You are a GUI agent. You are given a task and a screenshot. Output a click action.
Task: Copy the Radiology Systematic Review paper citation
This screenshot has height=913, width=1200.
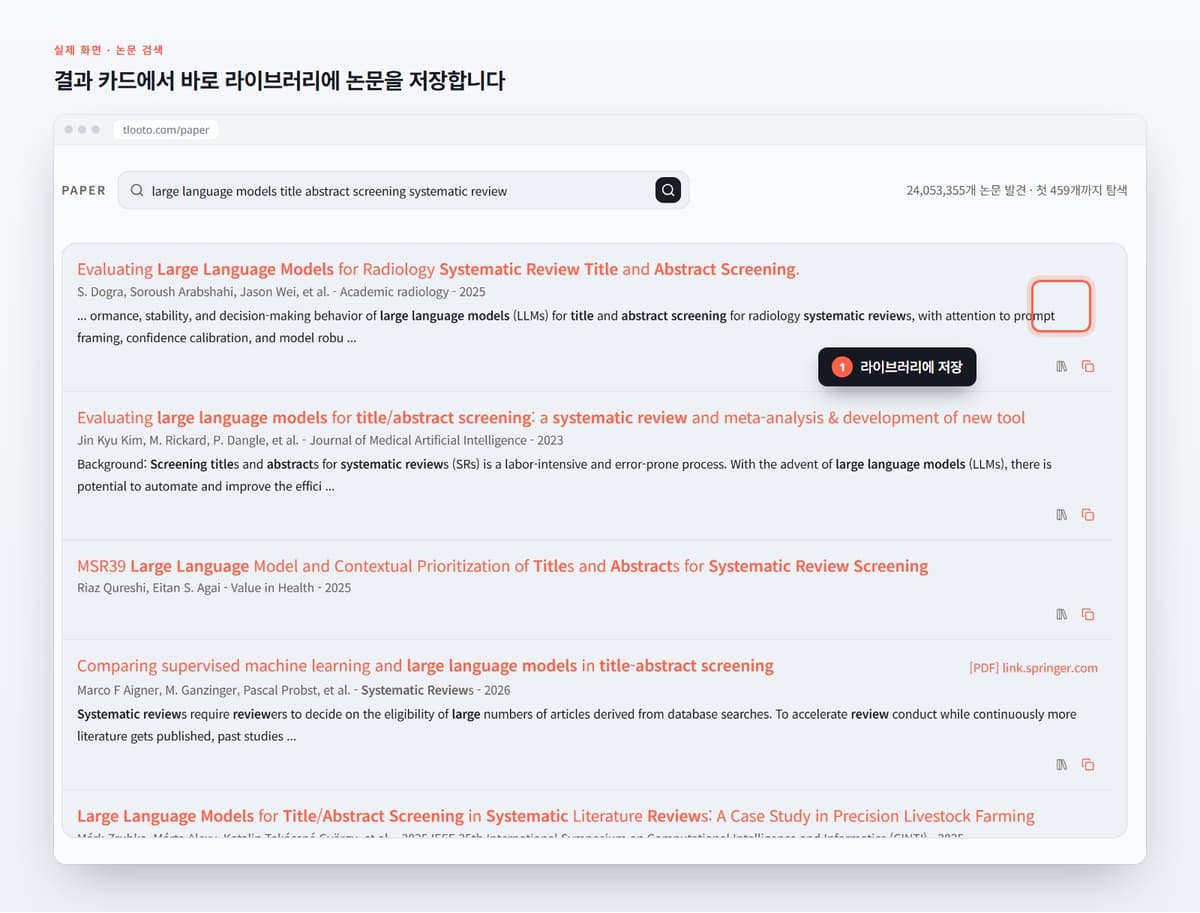pyautogui.click(x=1088, y=366)
